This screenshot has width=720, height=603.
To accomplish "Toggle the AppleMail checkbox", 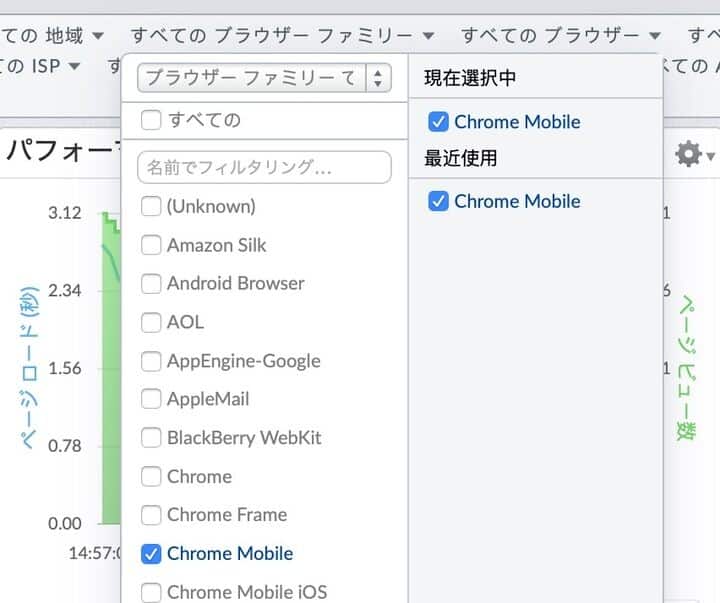I will [x=151, y=399].
